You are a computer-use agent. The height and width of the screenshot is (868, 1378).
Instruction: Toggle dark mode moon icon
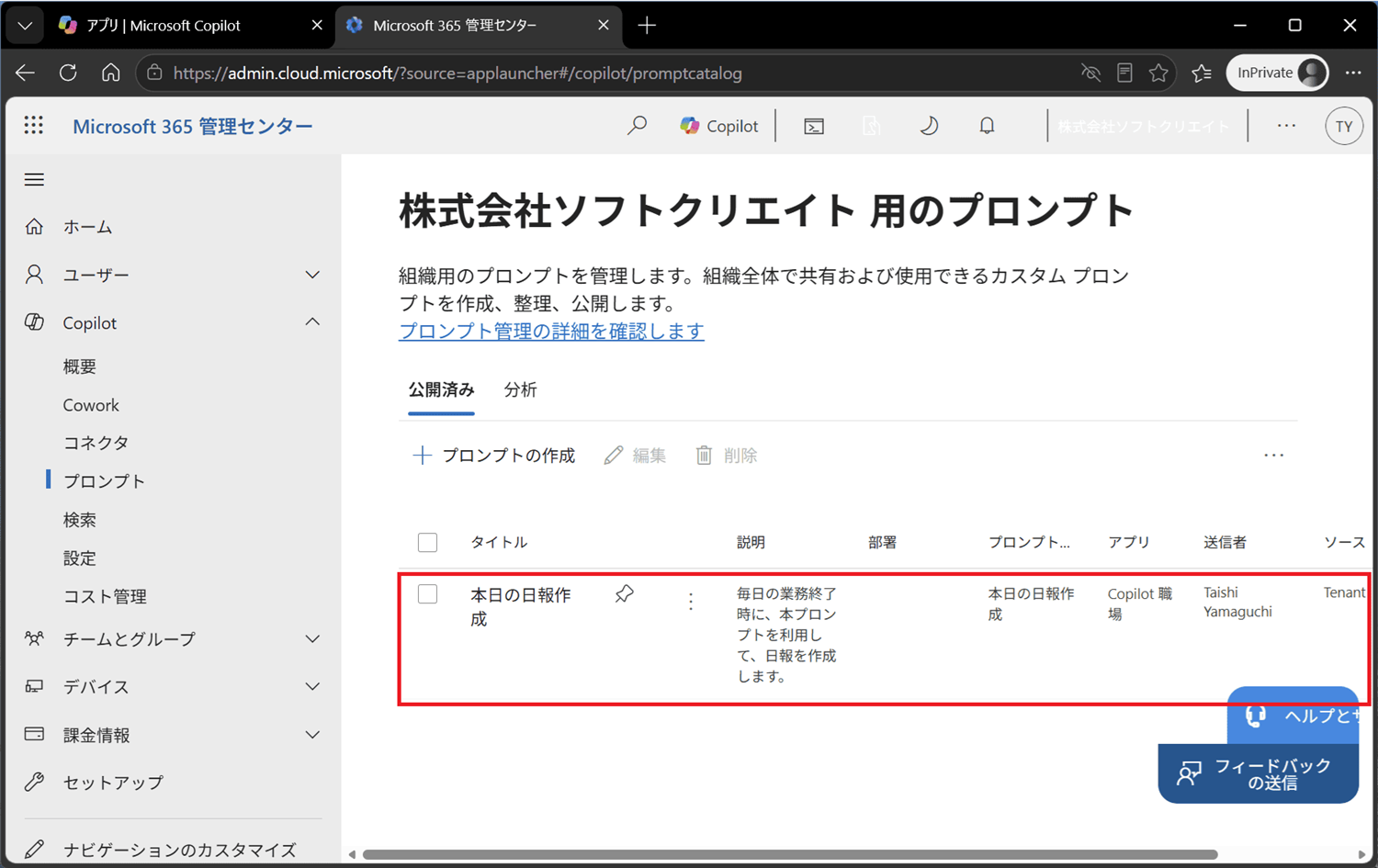click(929, 126)
